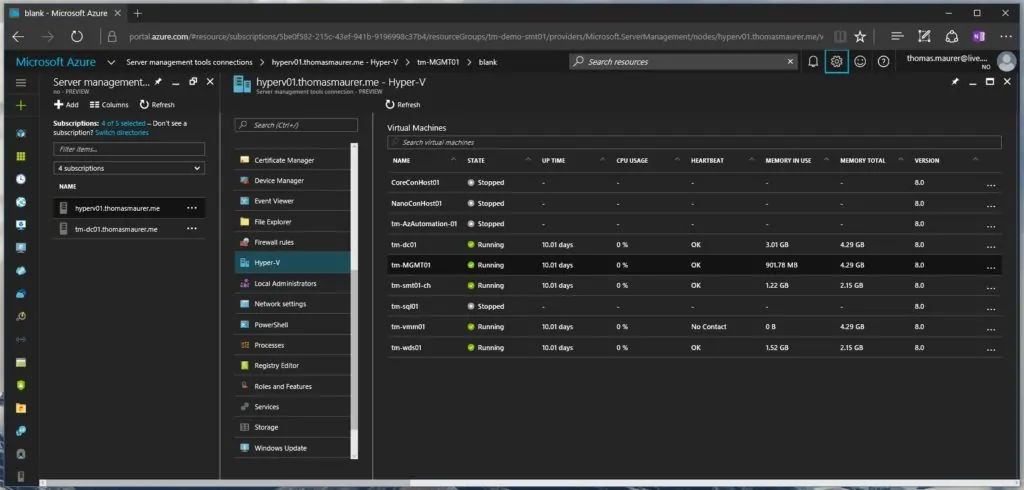Click the OneNote extension icon
This screenshot has height=490, width=1024.
coord(978,37)
